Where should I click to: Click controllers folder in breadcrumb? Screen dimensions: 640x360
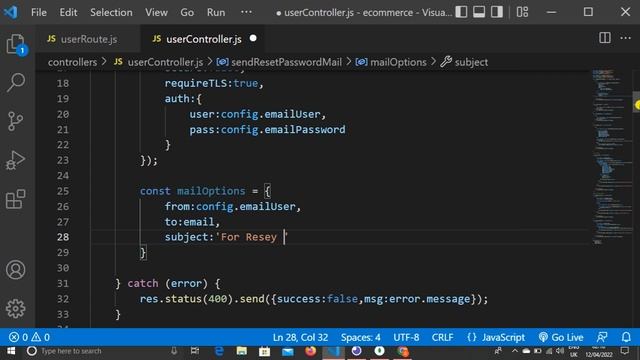(x=72, y=62)
